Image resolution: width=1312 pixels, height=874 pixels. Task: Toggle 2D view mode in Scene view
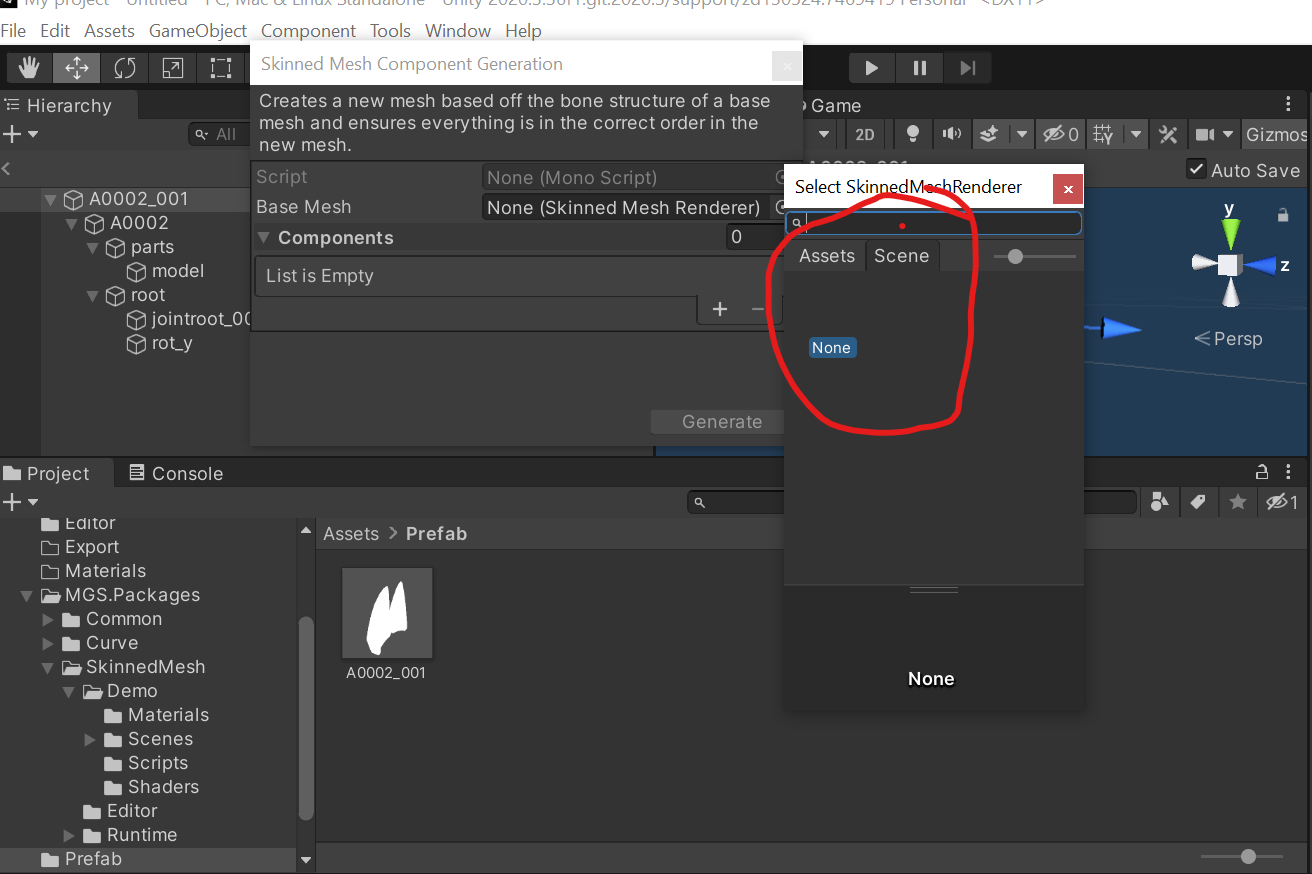tap(865, 134)
